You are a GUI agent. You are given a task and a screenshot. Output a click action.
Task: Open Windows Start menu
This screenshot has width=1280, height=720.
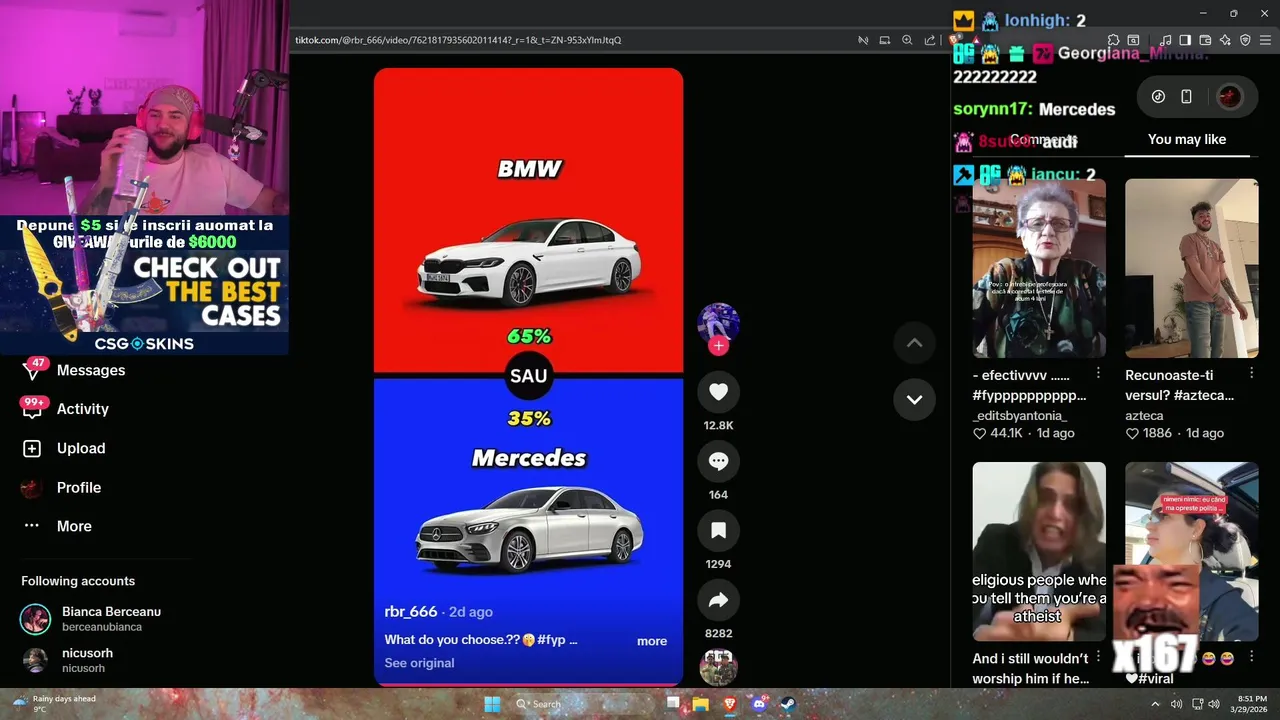[x=492, y=704]
